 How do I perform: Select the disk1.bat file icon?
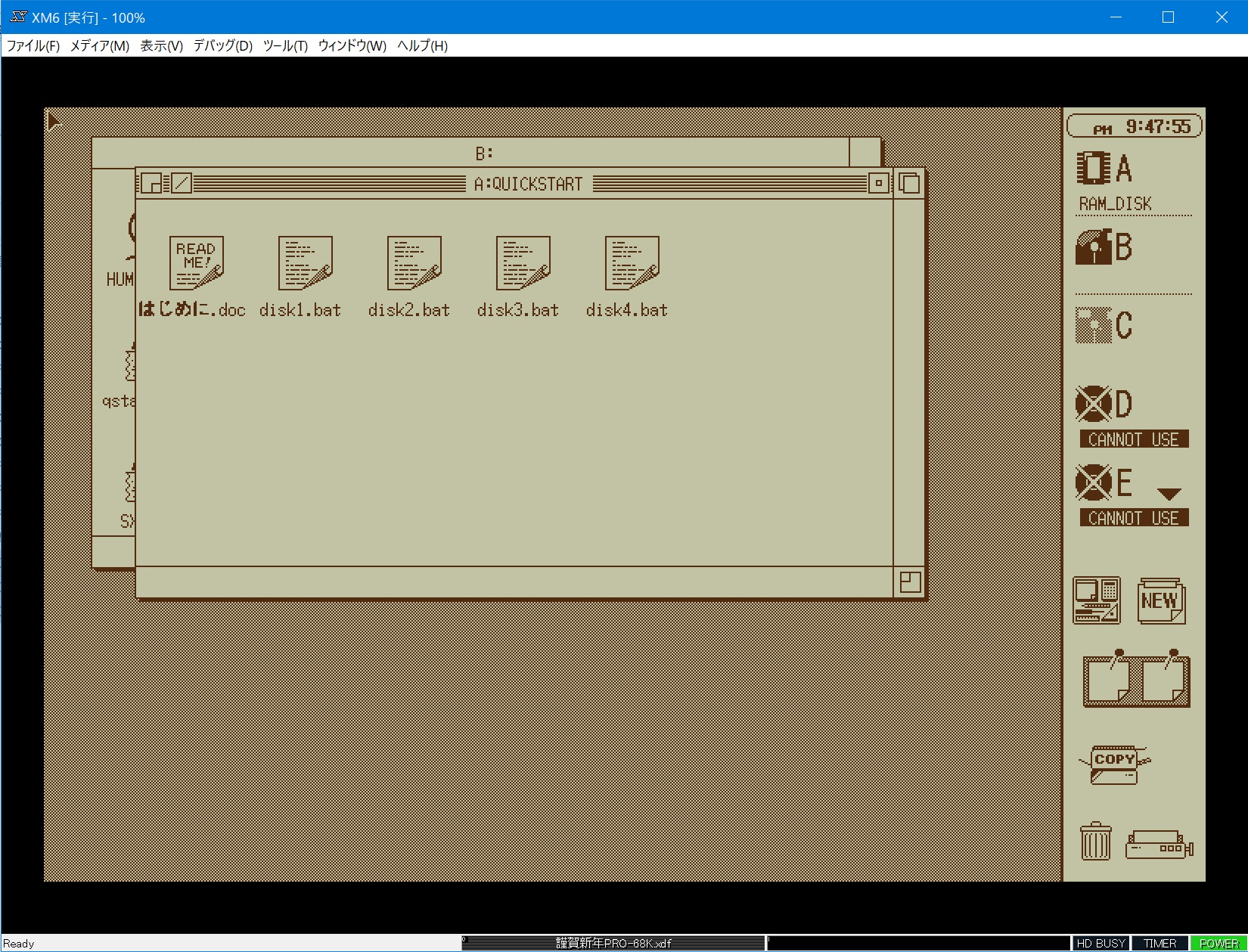pyautogui.click(x=305, y=263)
